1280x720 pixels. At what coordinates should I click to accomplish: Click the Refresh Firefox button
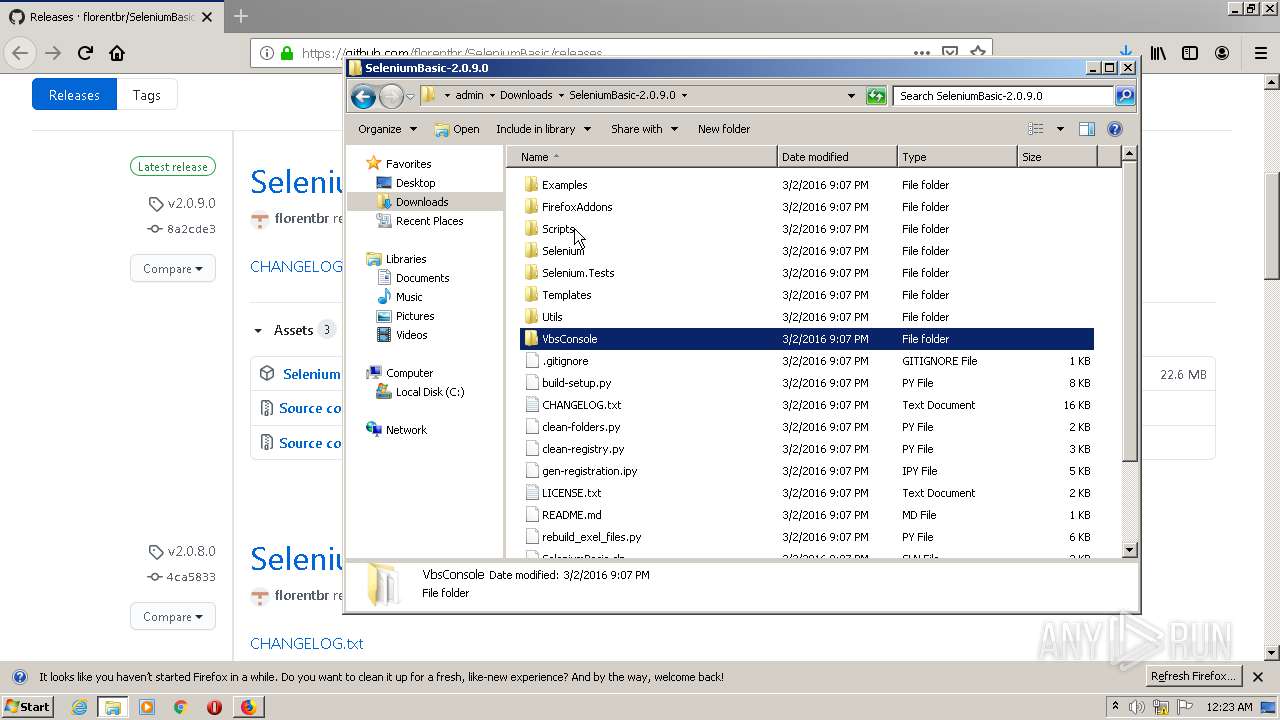coord(1193,676)
